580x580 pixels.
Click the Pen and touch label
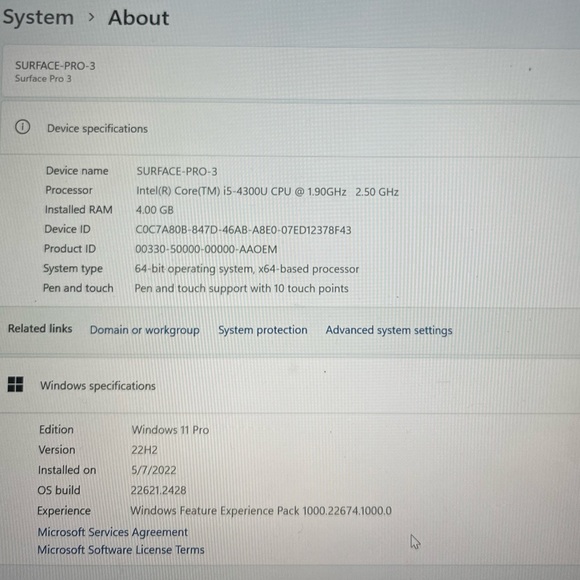(x=78, y=288)
